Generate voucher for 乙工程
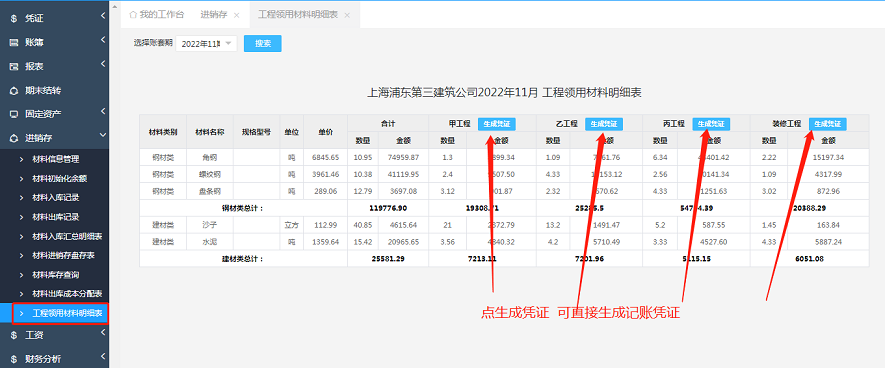 point(604,124)
